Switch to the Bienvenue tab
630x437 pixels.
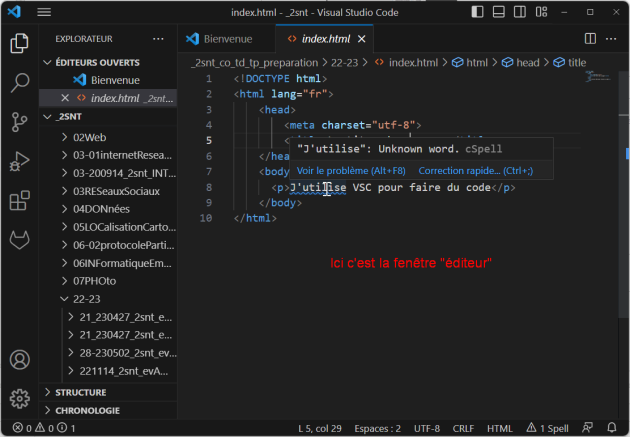pyautogui.click(x=227, y=39)
